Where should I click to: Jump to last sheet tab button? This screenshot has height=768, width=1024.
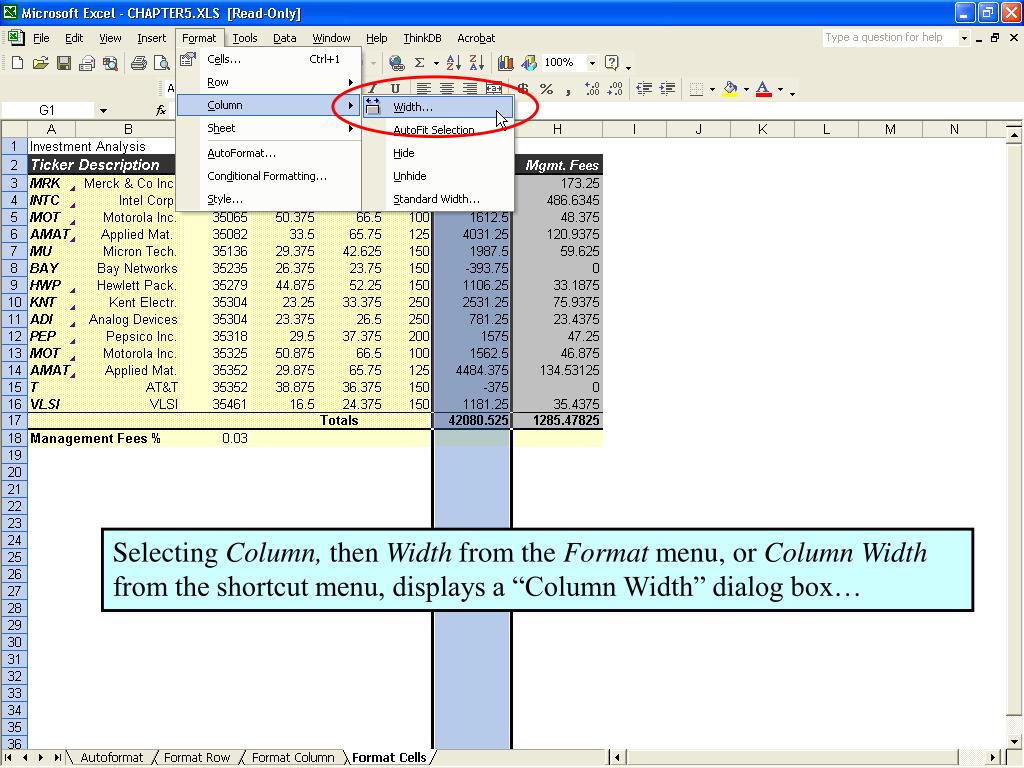[57, 758]
